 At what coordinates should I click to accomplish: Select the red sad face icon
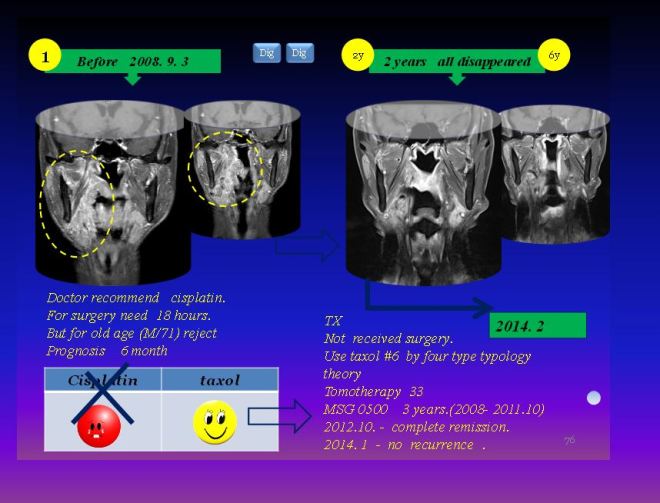click(98, 425)
